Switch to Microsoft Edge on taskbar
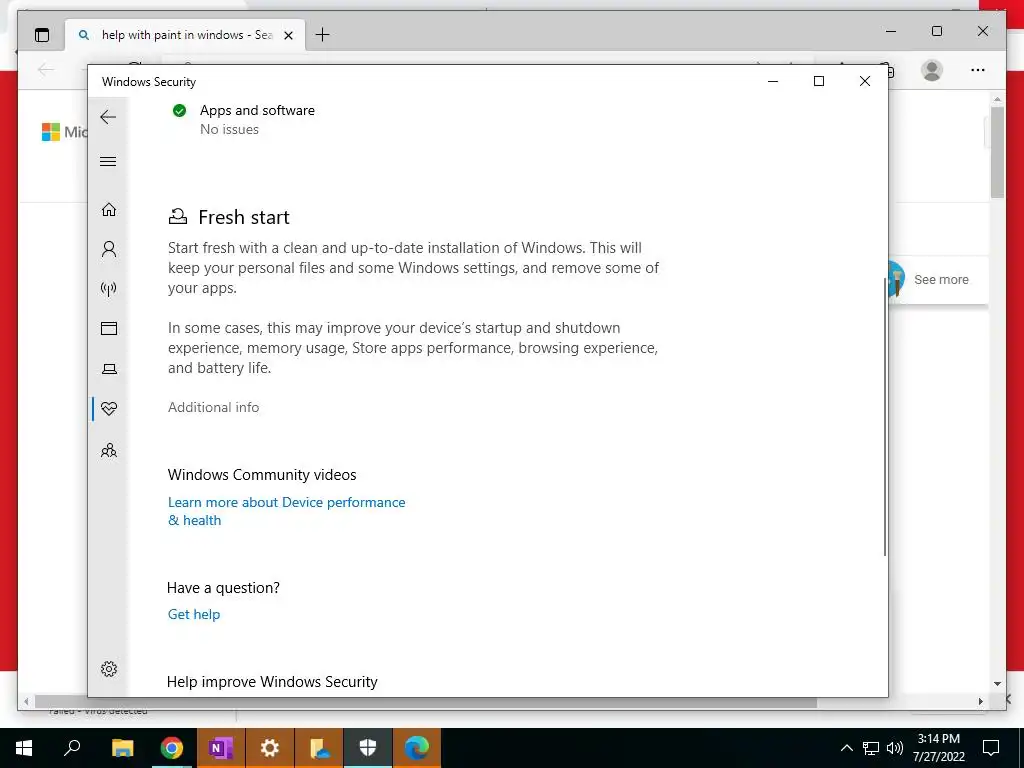 click(x=417, y=748)
